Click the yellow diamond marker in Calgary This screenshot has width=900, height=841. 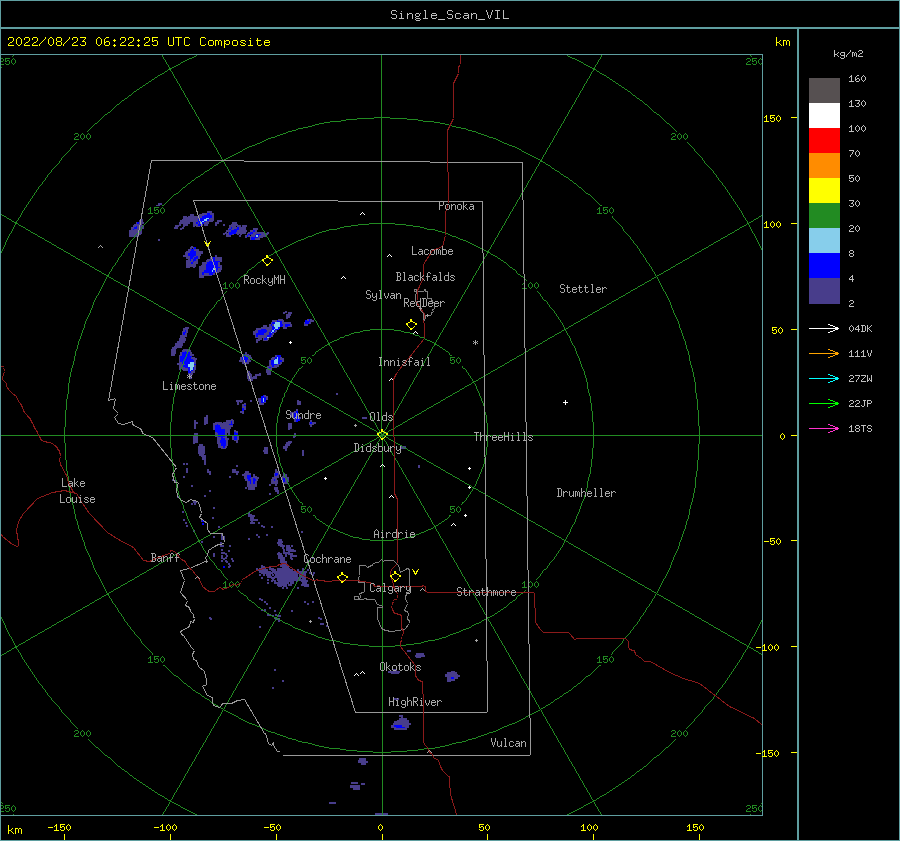pyautogui.click(x=395, y=576)
